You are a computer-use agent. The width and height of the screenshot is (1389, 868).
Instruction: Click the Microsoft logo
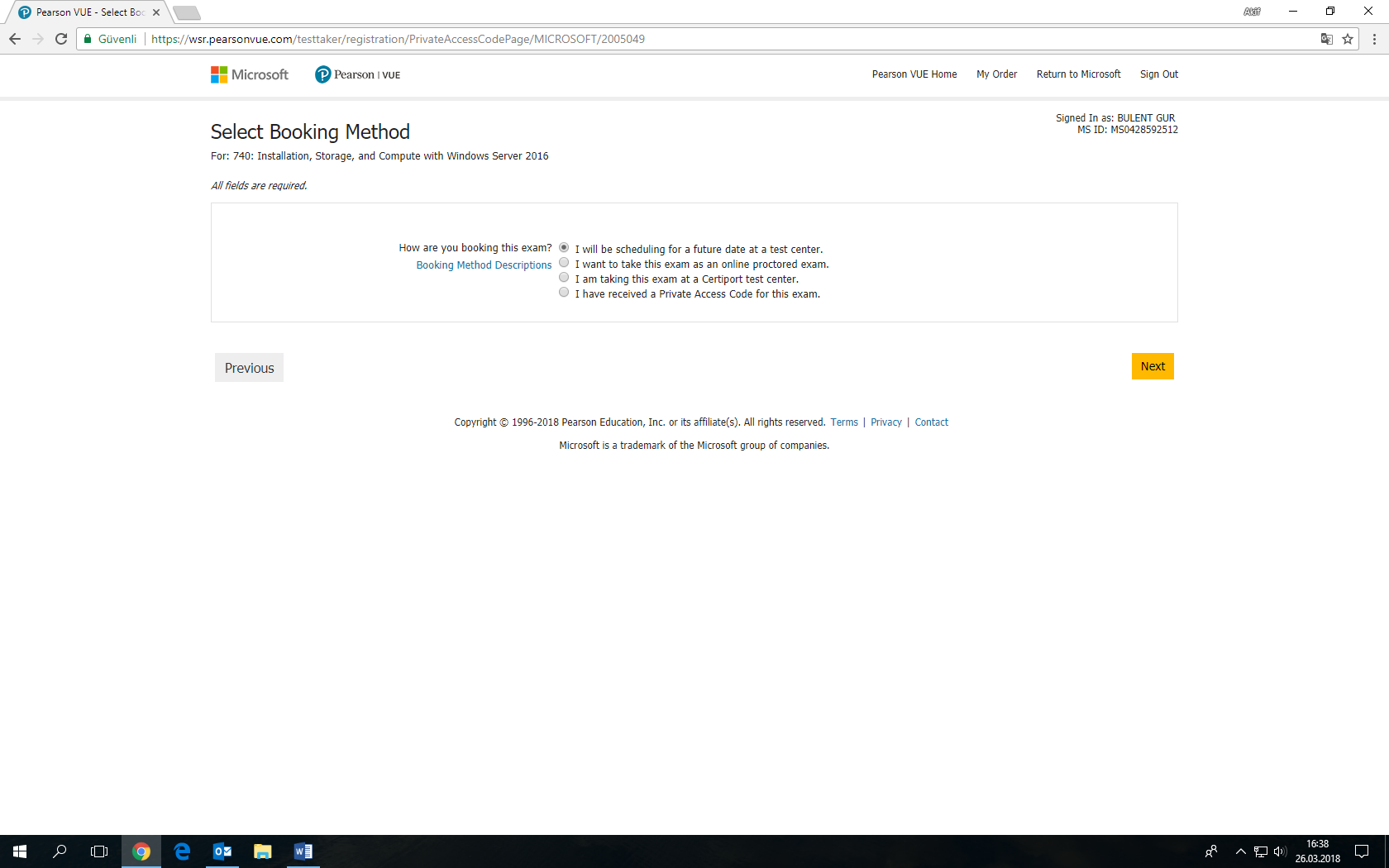coord(249,74)
